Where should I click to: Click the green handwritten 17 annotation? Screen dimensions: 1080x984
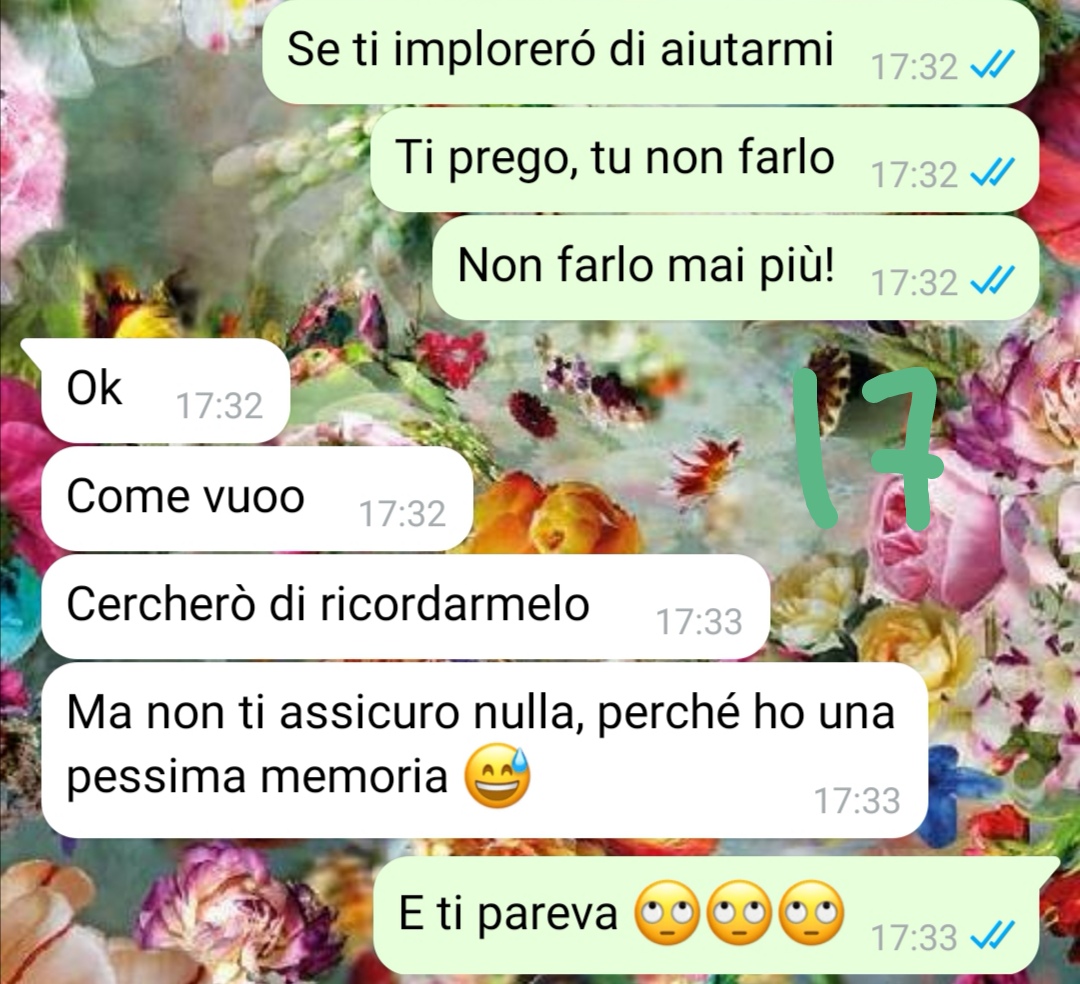click(867, 448)
